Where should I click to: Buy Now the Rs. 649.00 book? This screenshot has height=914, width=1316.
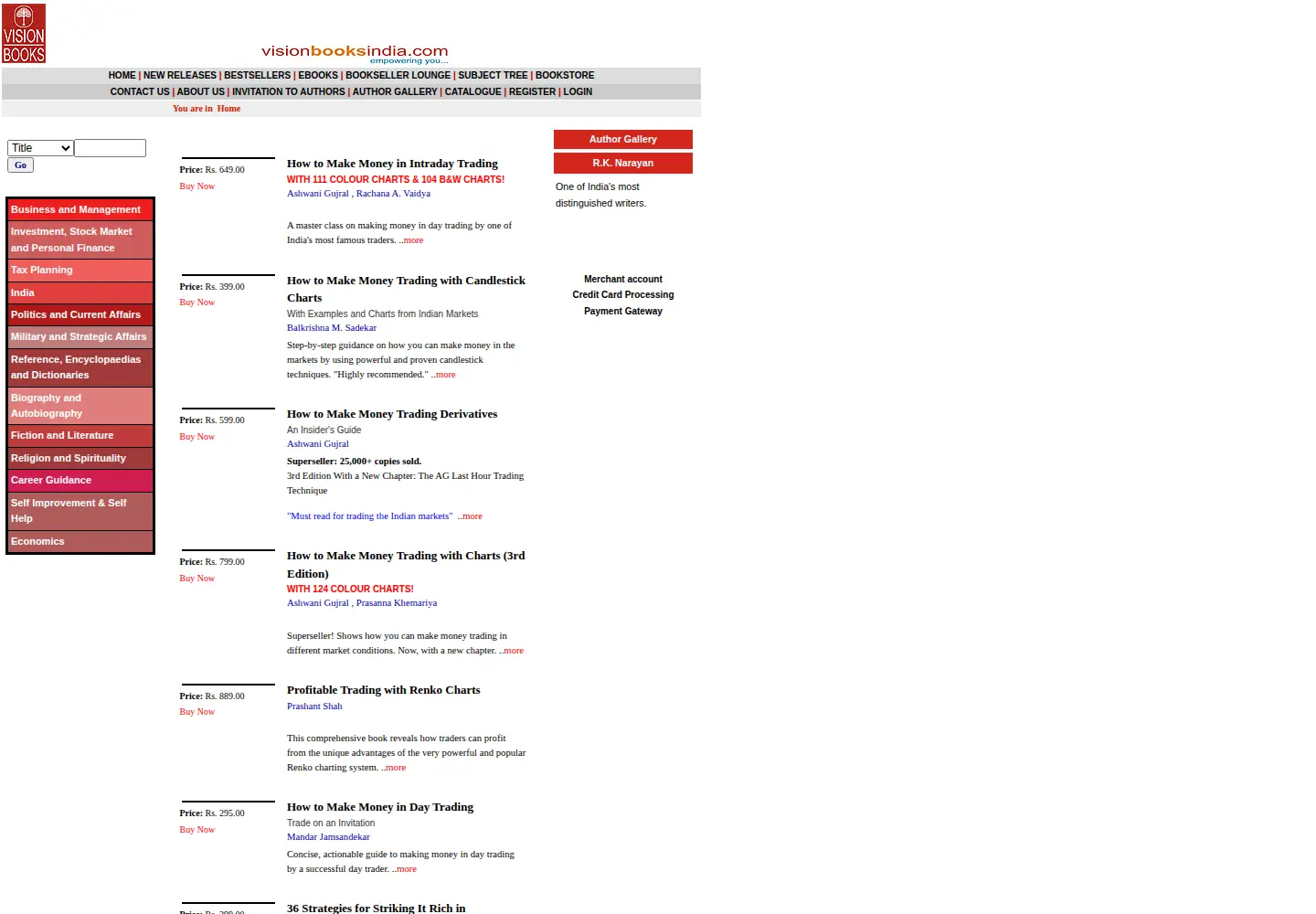point(197,186)
